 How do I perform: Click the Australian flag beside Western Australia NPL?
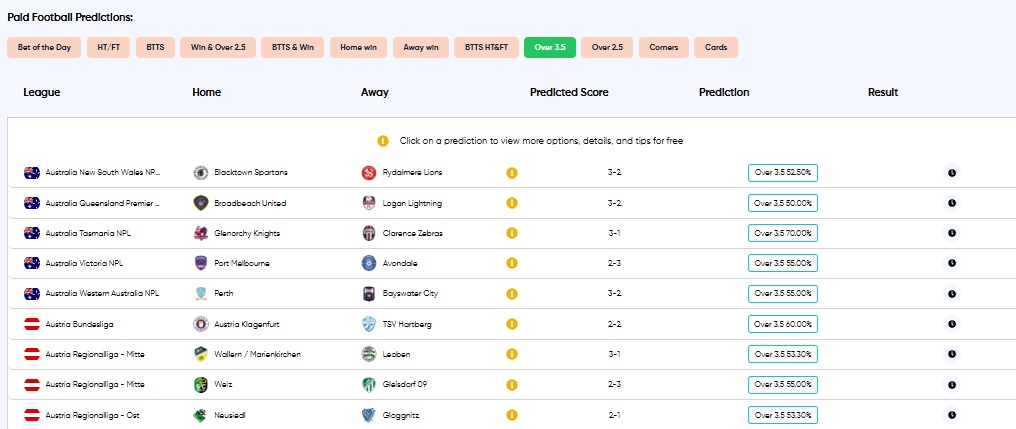tap(32, 294)
